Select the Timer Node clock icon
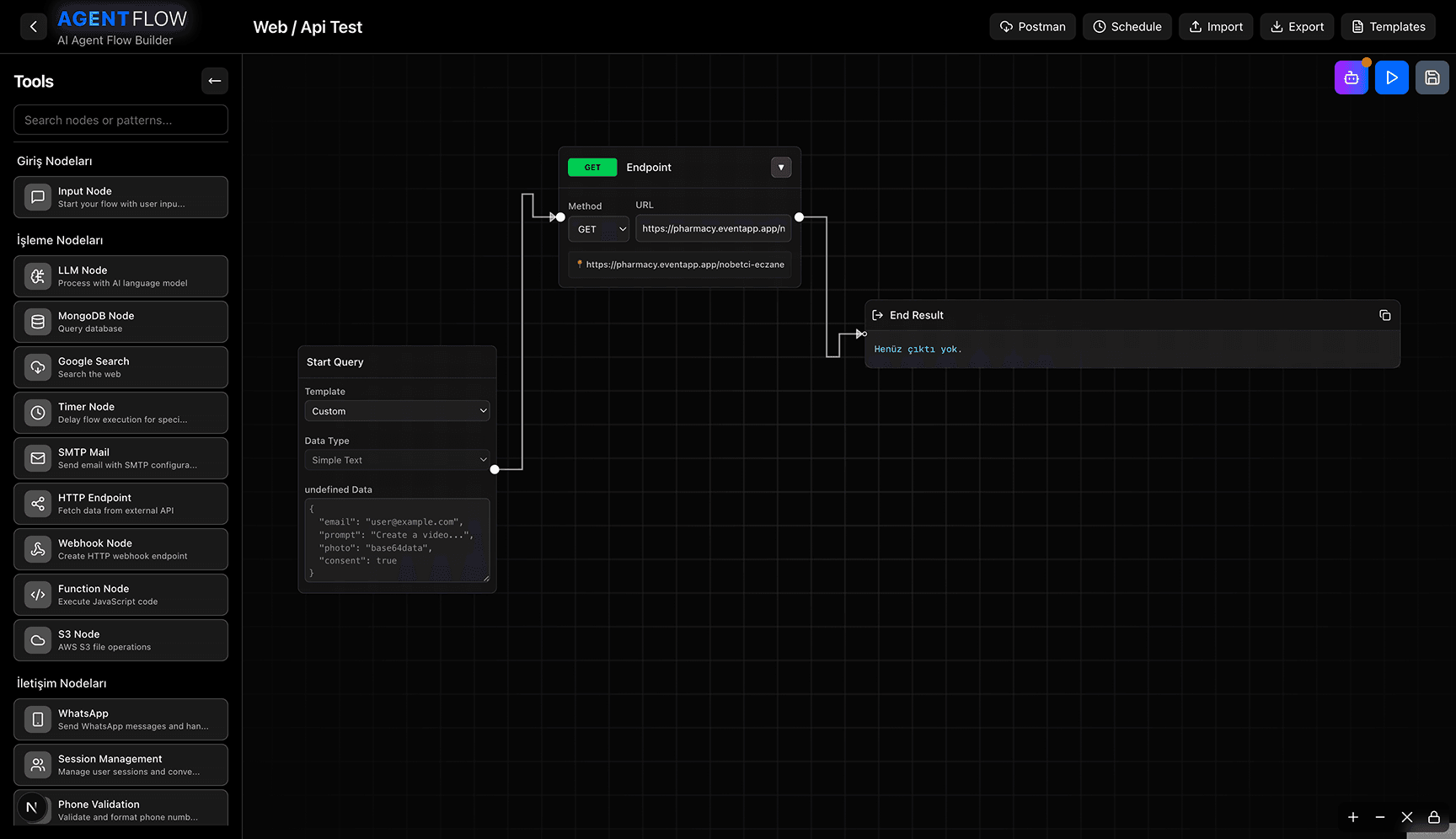Viewport: 1456px width, 839px height. coord(38,413)
